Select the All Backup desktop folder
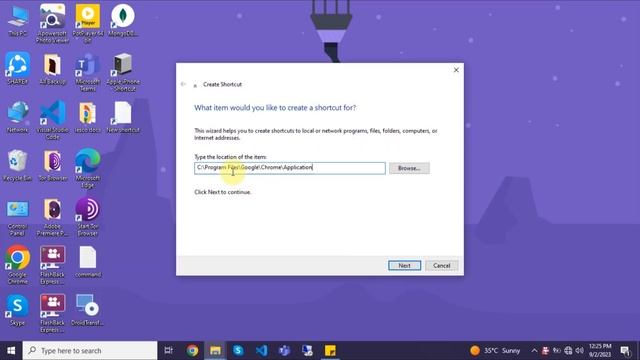This screenshot has width=640, height=360. coord(52,69)
